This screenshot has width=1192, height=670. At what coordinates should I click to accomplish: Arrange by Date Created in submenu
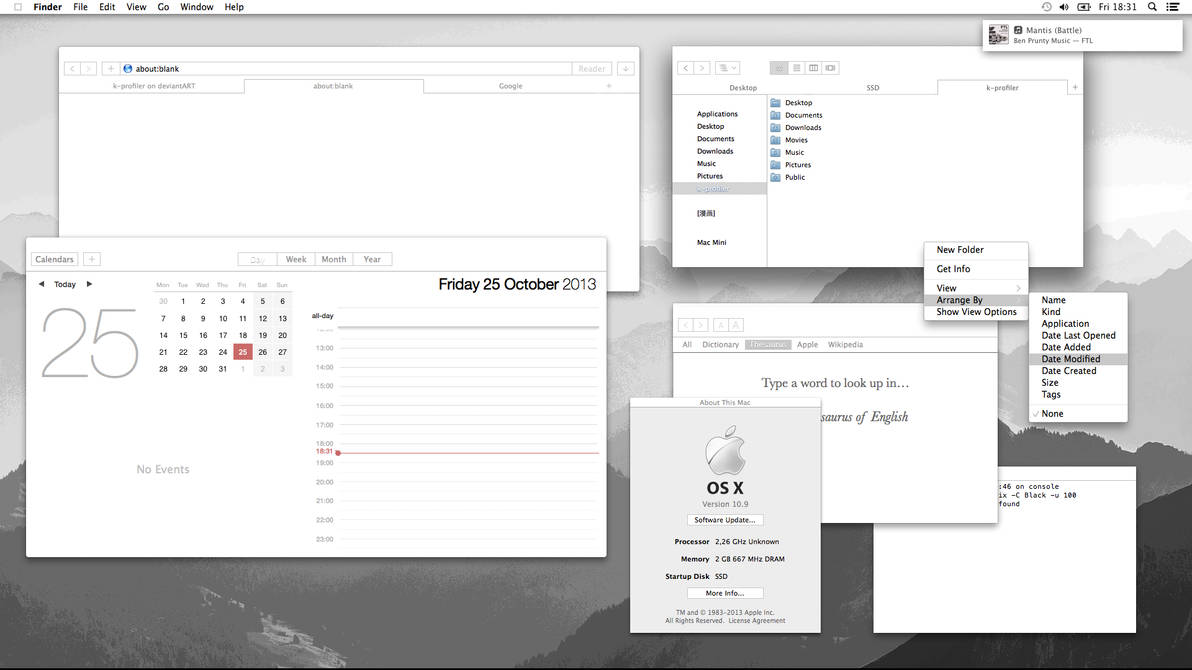coord(1079,371)
